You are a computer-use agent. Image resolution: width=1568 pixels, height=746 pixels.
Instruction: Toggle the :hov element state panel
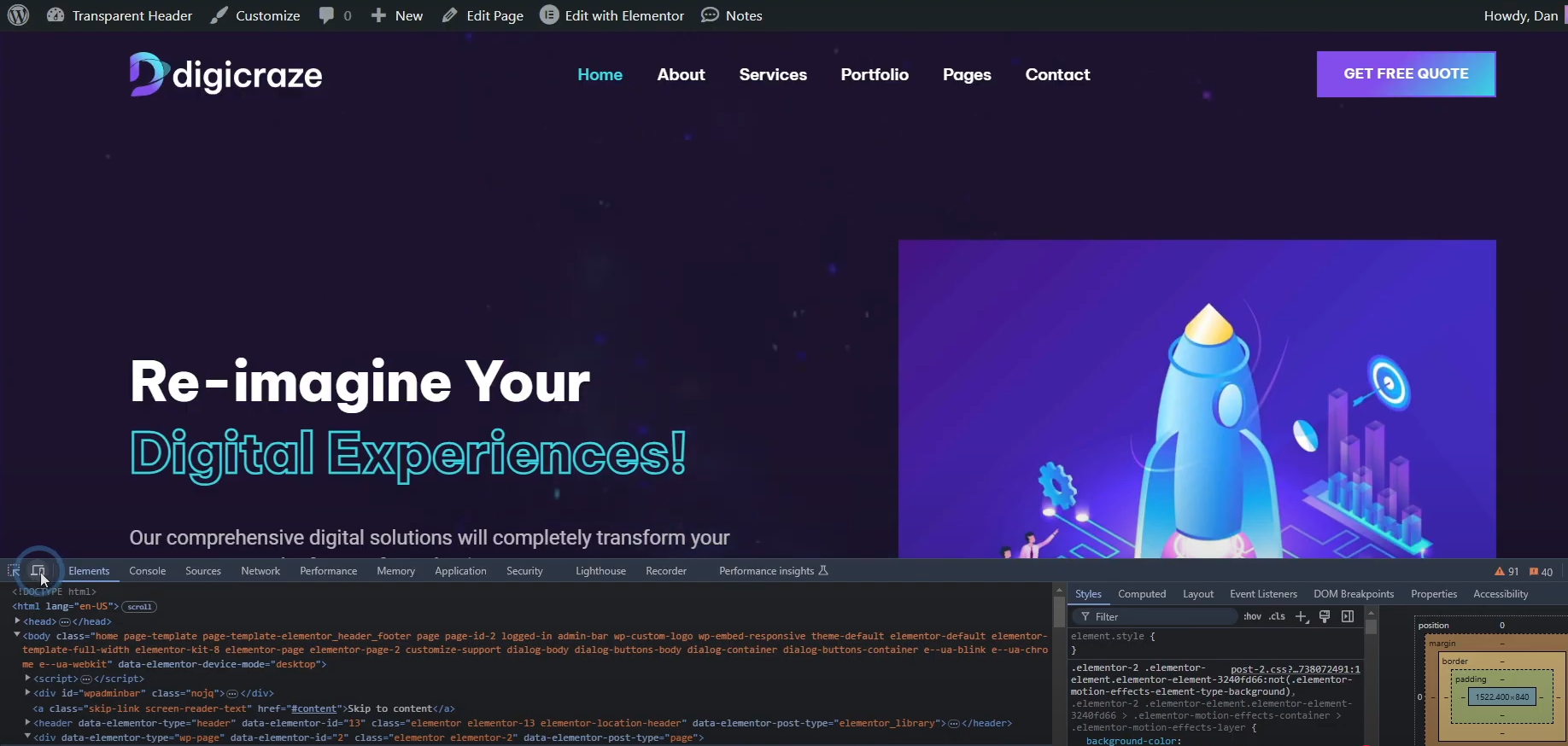point(1252,617)
